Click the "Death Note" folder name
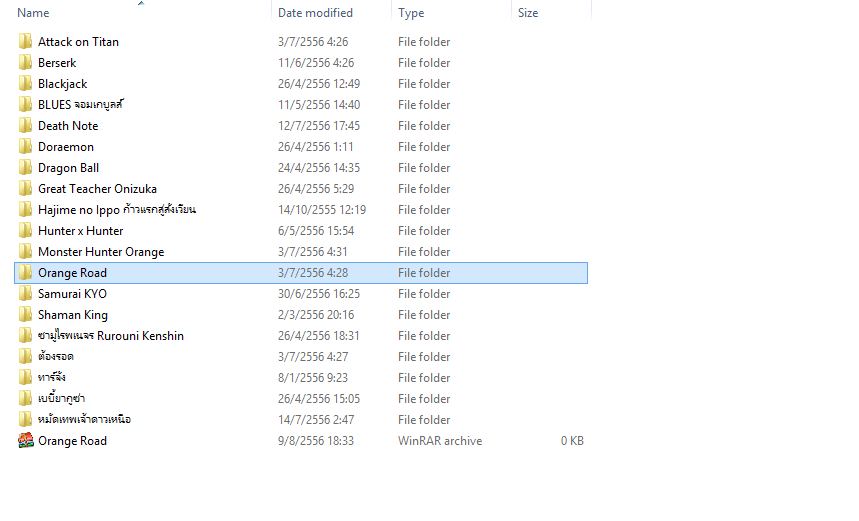The height and width of the screenshot is (521, 859). tap(68, 125)
